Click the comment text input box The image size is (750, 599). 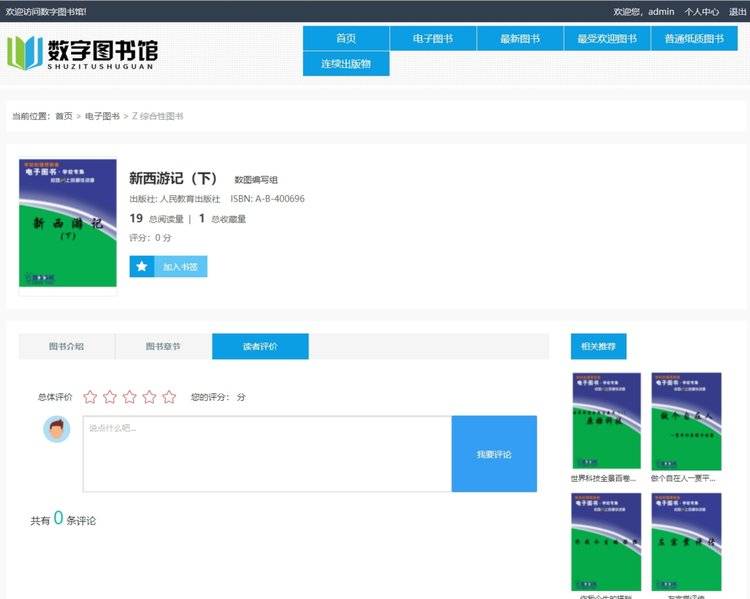coord(266,454)
